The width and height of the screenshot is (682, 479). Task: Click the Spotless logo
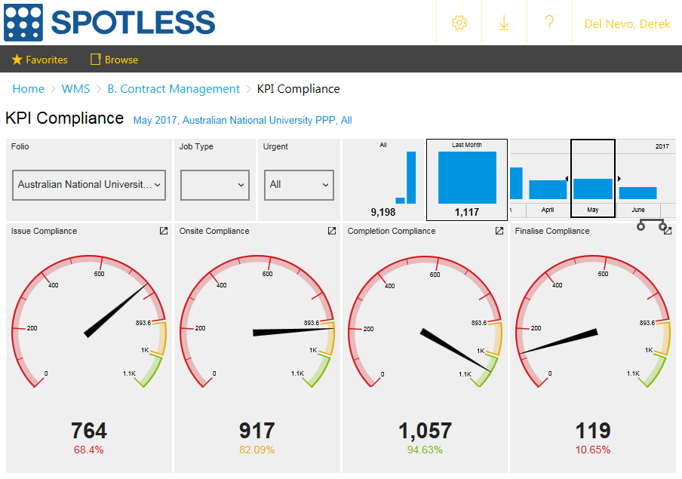109,22
